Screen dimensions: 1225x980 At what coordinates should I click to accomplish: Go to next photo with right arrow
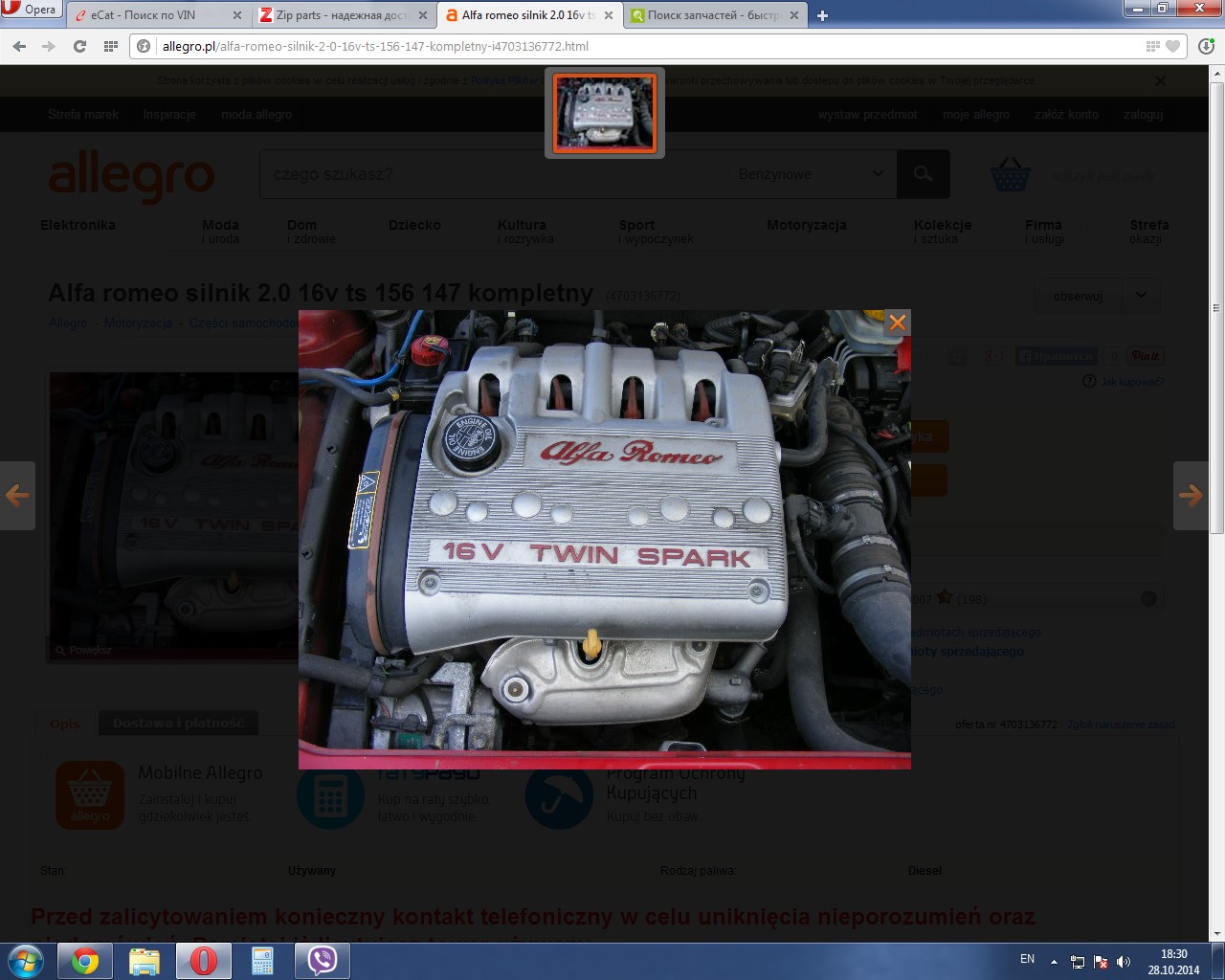pyautogui.click(x=1191, y=495)
